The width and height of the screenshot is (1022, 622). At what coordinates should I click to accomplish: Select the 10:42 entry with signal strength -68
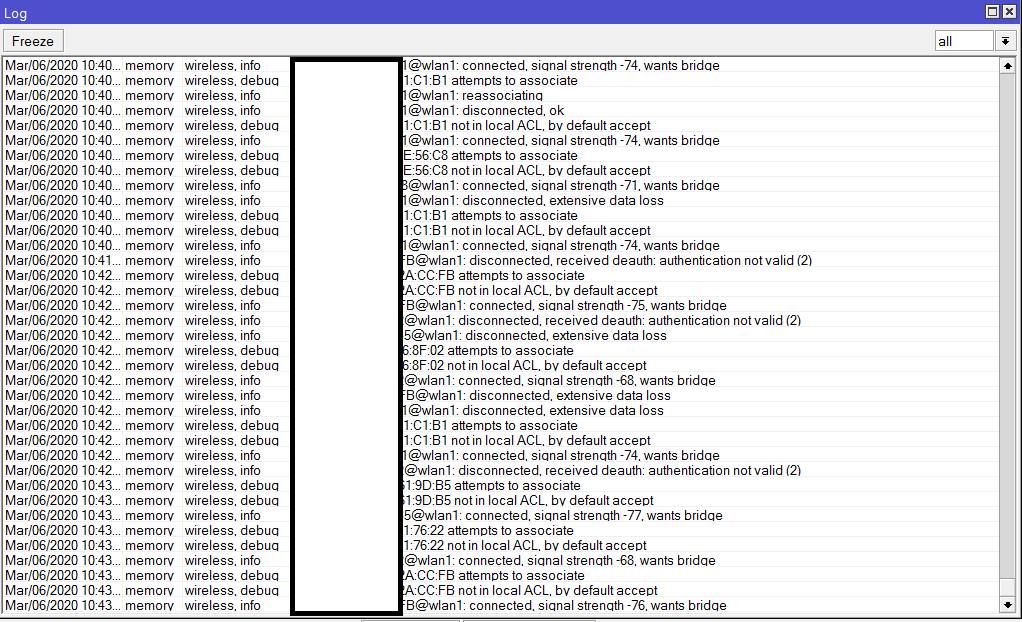pos(501,381)
